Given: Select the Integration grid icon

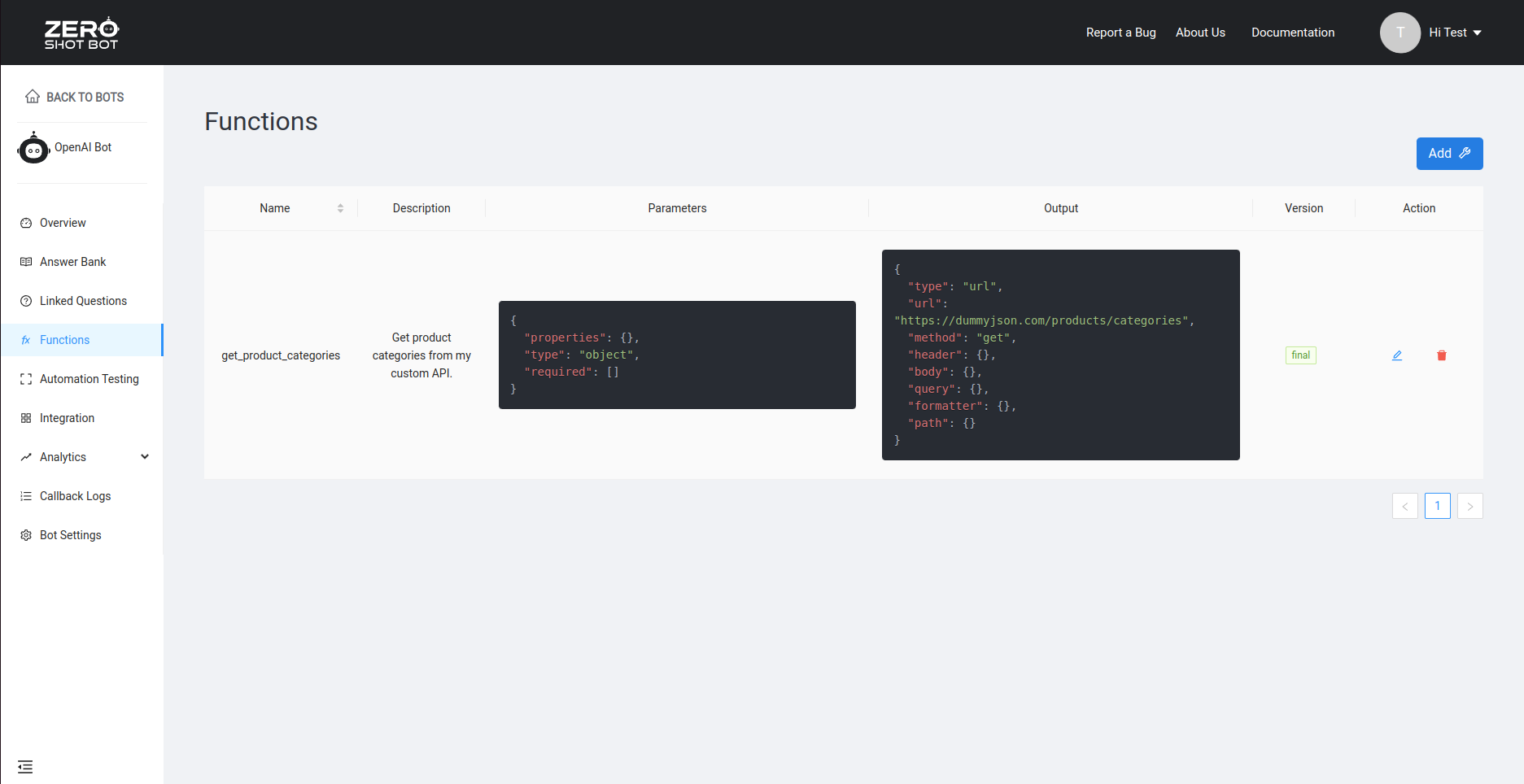Looking at the screenshot, I should [27, 417].
